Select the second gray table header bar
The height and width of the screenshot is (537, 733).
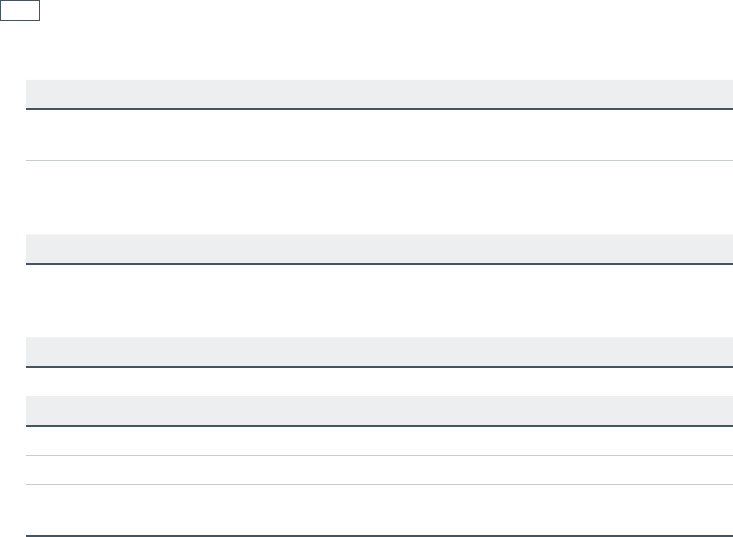click(x=379, y=249)
